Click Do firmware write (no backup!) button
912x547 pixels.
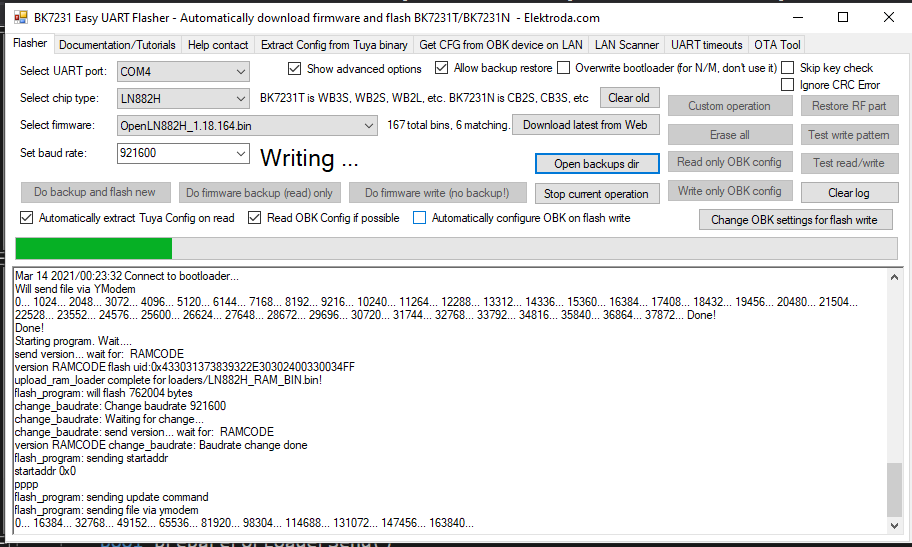437,193
